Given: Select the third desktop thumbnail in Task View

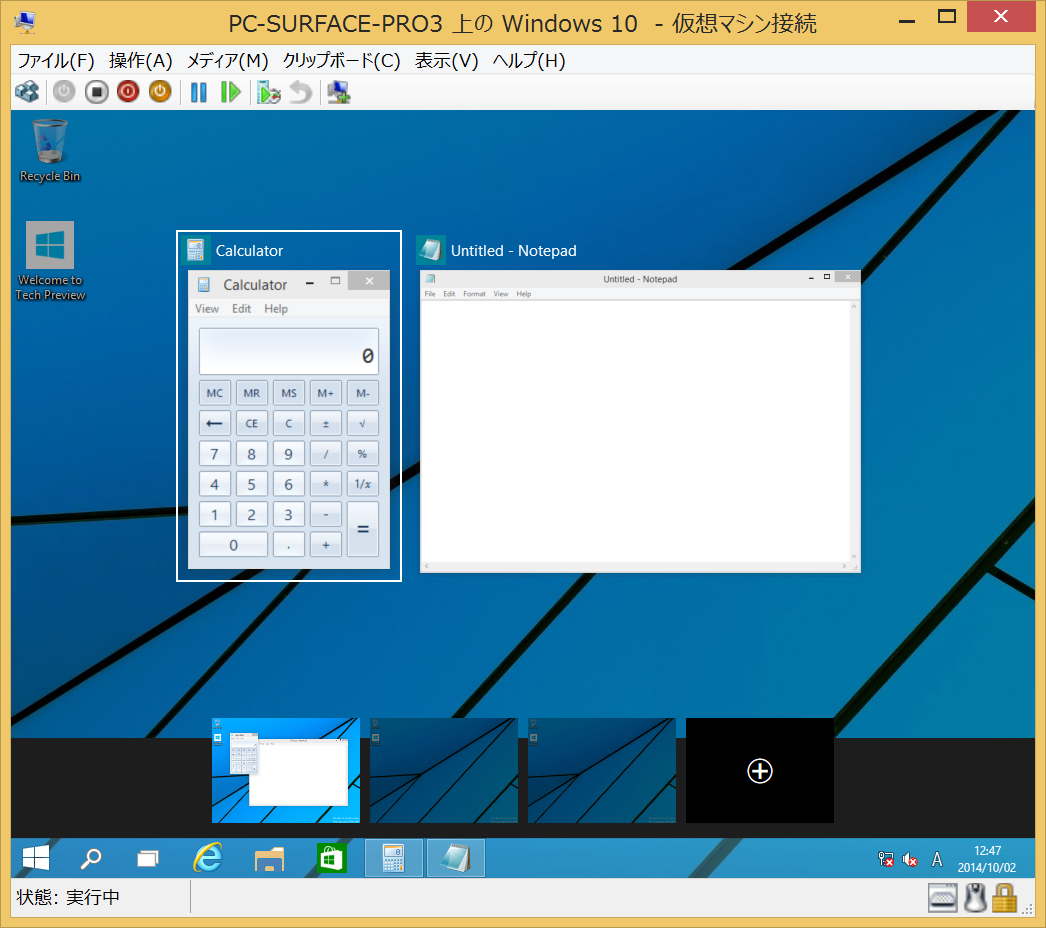Looking at the screenshot, I should click(x=601, y=771).
